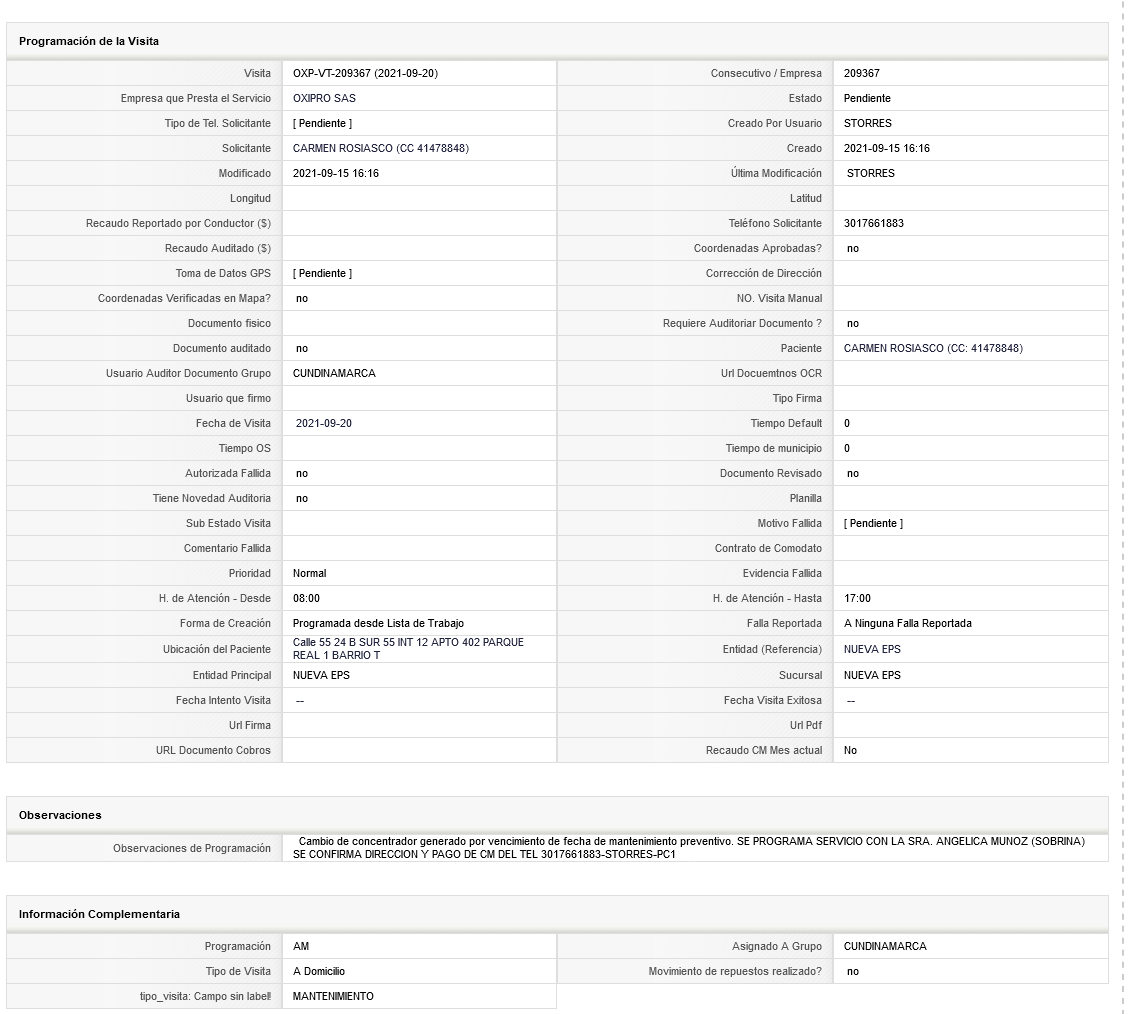Select the H. de Atención - Hasta value 17:00

(857, 598)
